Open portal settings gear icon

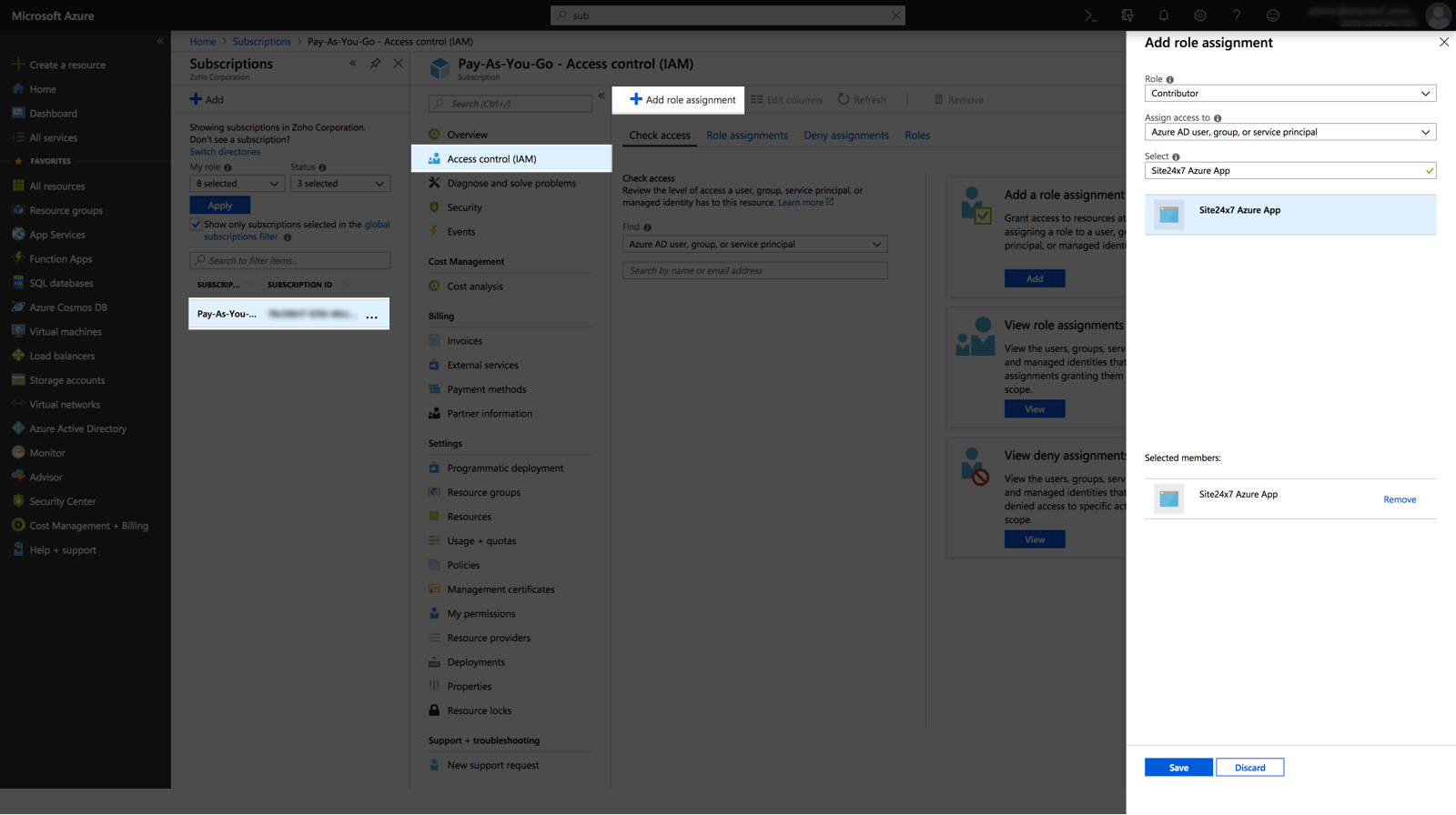[x=1200, y=15]
